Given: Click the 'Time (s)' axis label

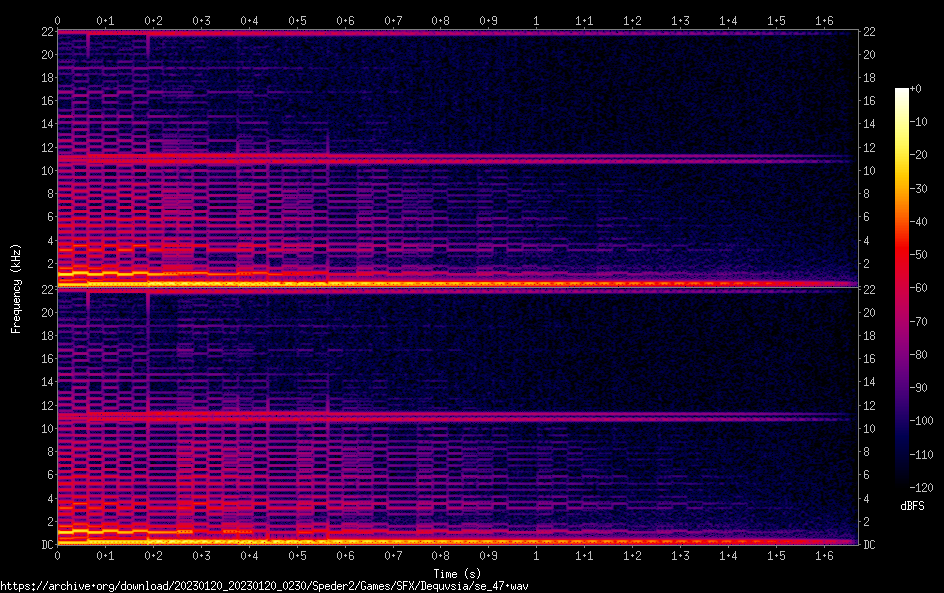Looking at the screenshot, I should click(457, 573).
